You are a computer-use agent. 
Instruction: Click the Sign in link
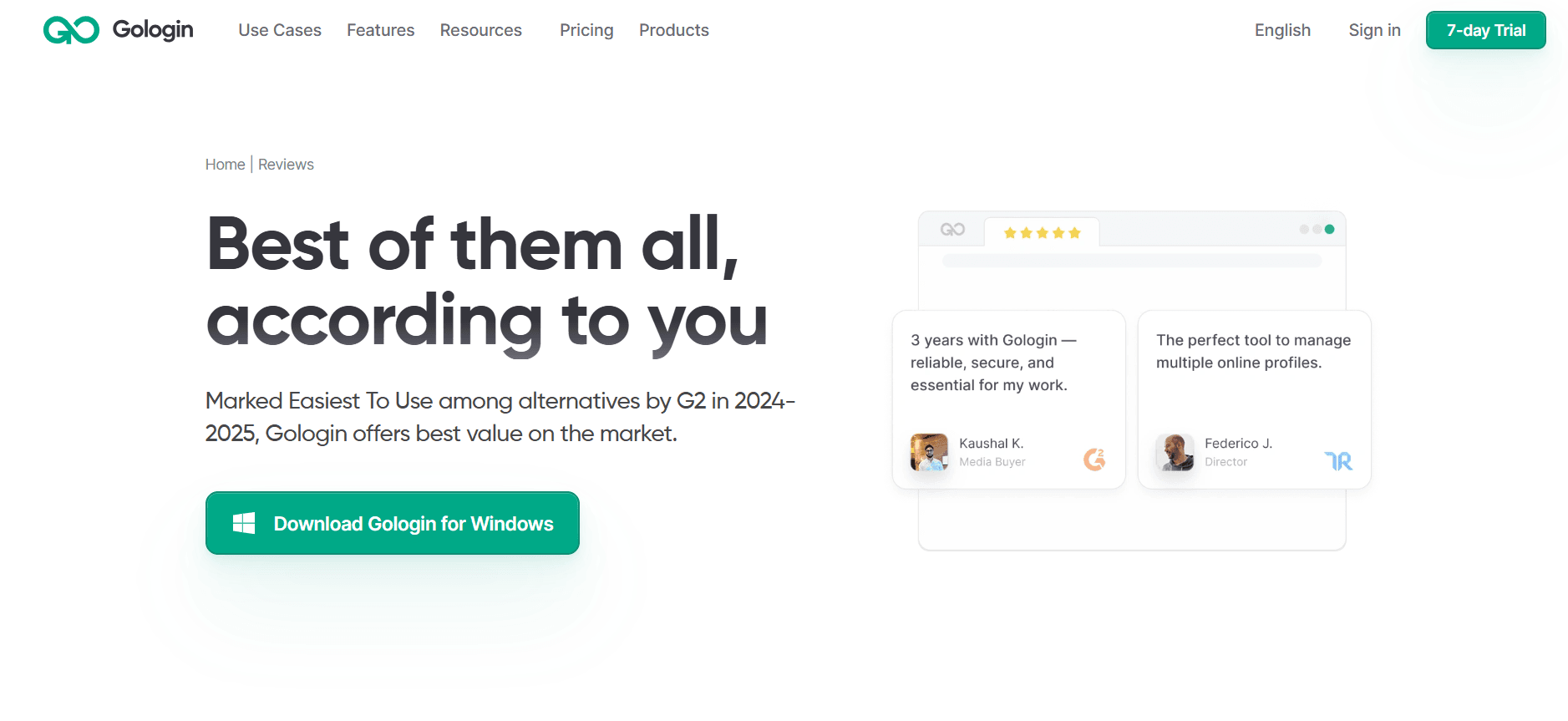[1374, 30]
